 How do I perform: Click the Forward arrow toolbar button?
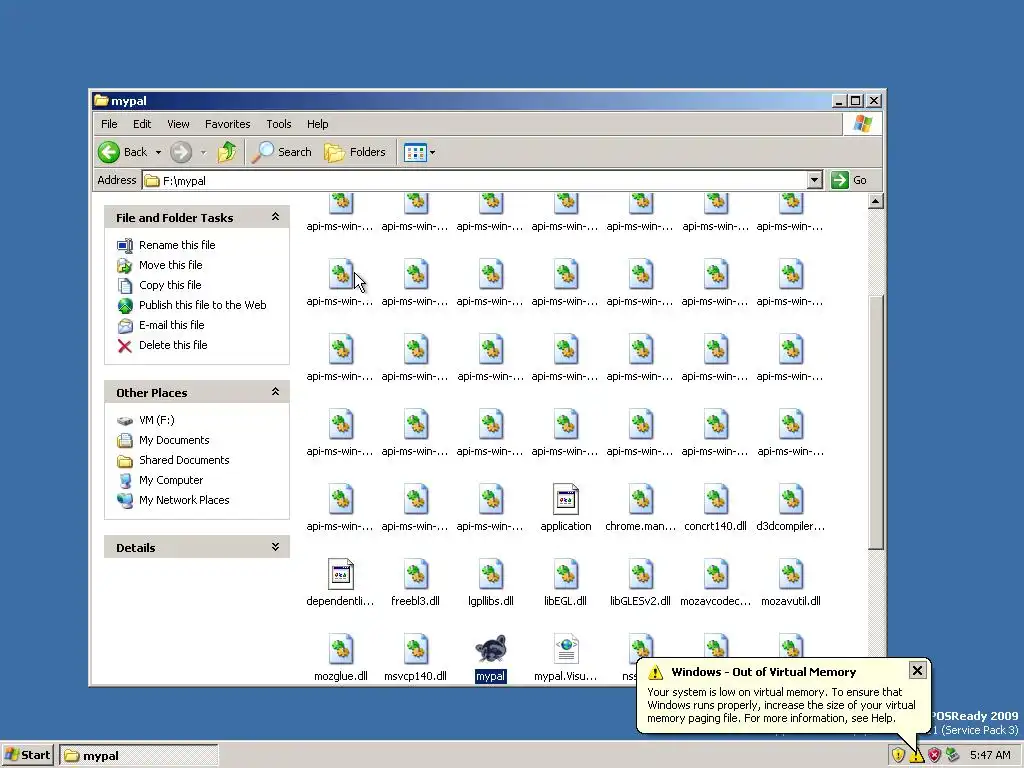coord(181,152)
